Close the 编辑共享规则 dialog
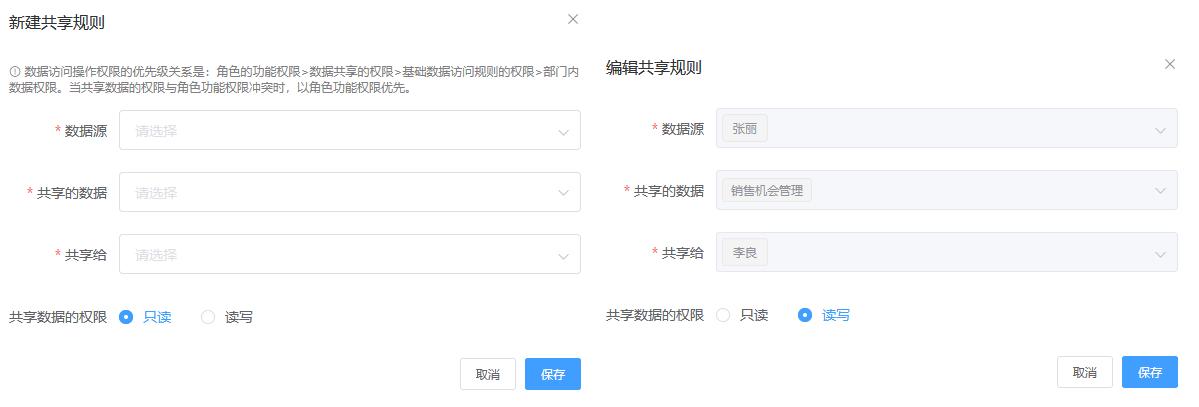The image size is (1199, 407). click(1169, 64)
